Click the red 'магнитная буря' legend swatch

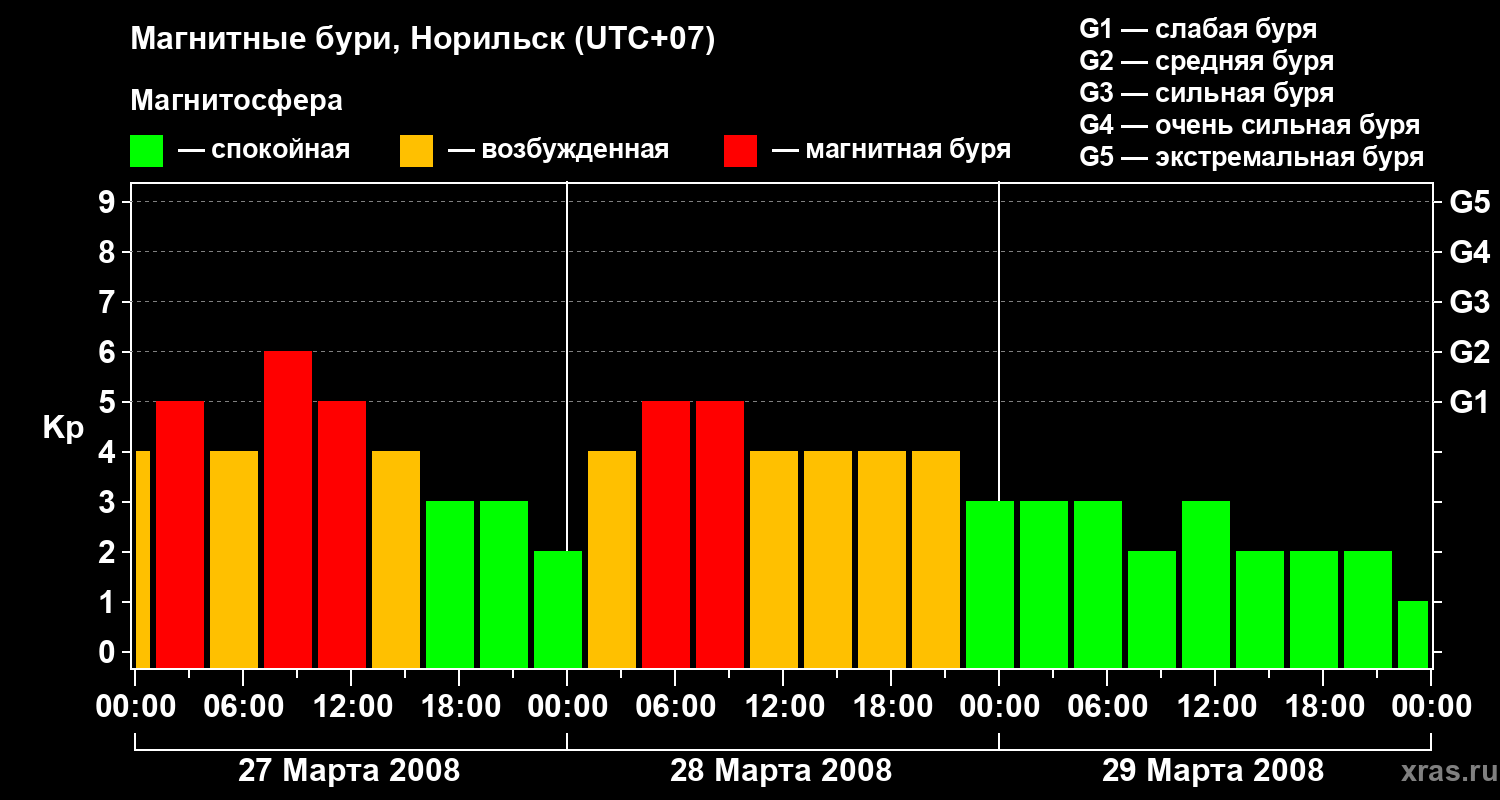tap(740, 151)
